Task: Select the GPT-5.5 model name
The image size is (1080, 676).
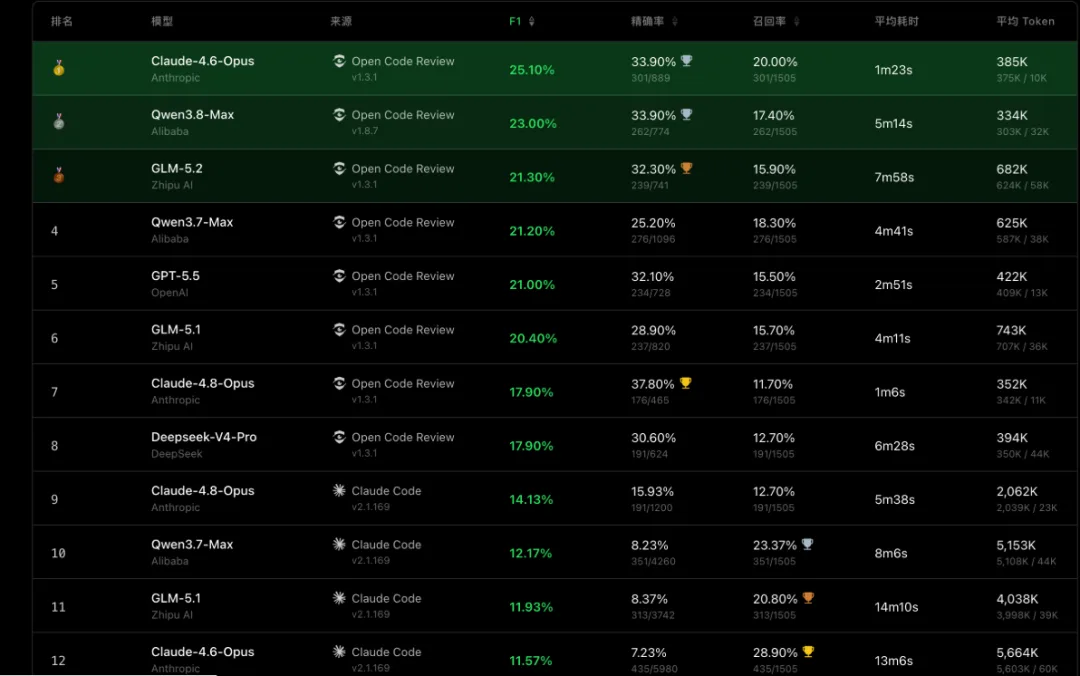Action: pyautogui.click(x=176, y=276)
